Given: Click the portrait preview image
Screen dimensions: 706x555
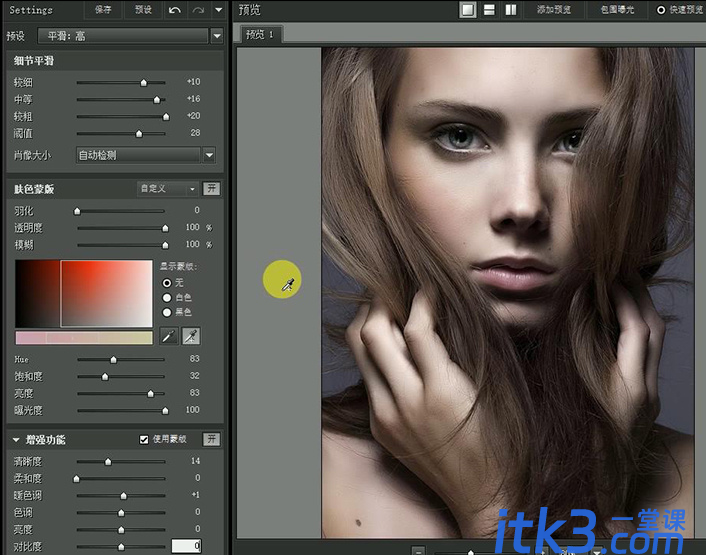Looking at the screenshot, I should pyautogui.click(x=507, y=293).
